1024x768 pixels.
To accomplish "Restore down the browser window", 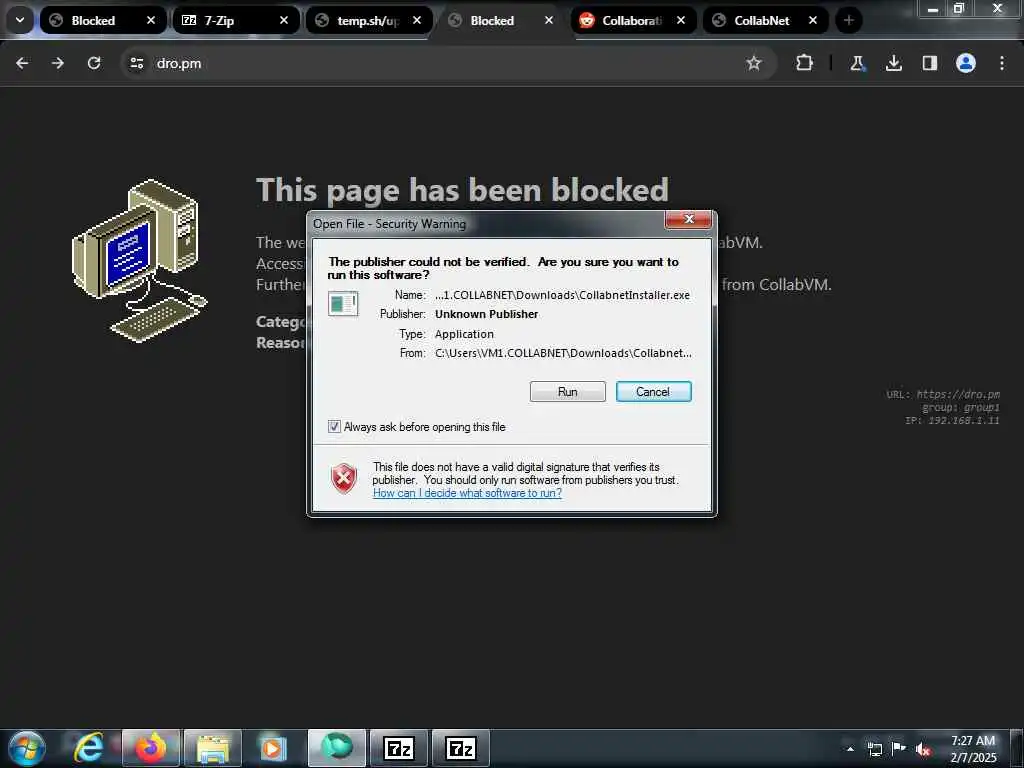I will 959,9.
